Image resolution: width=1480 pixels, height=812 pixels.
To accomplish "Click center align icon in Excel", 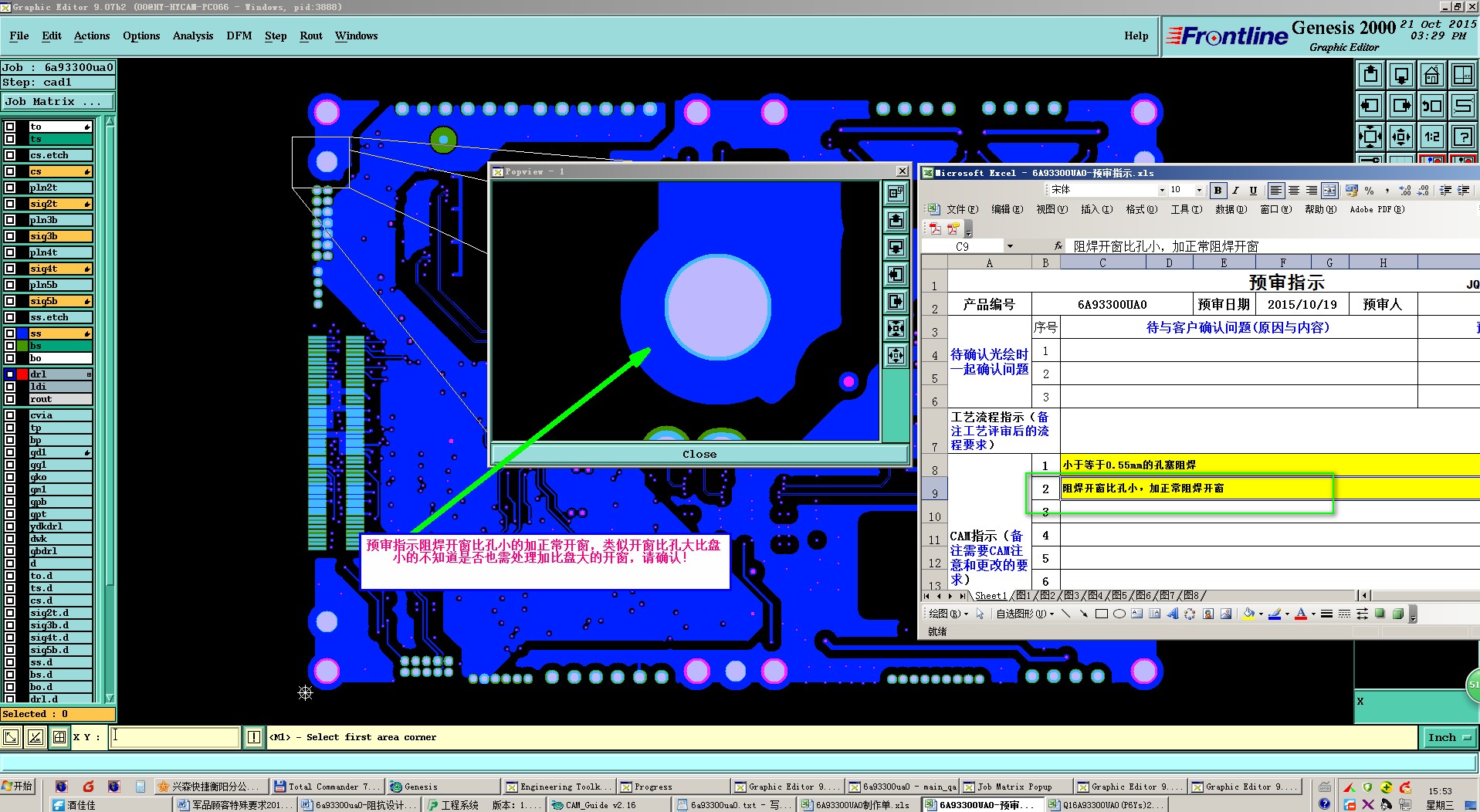I will coord(1294,191).
